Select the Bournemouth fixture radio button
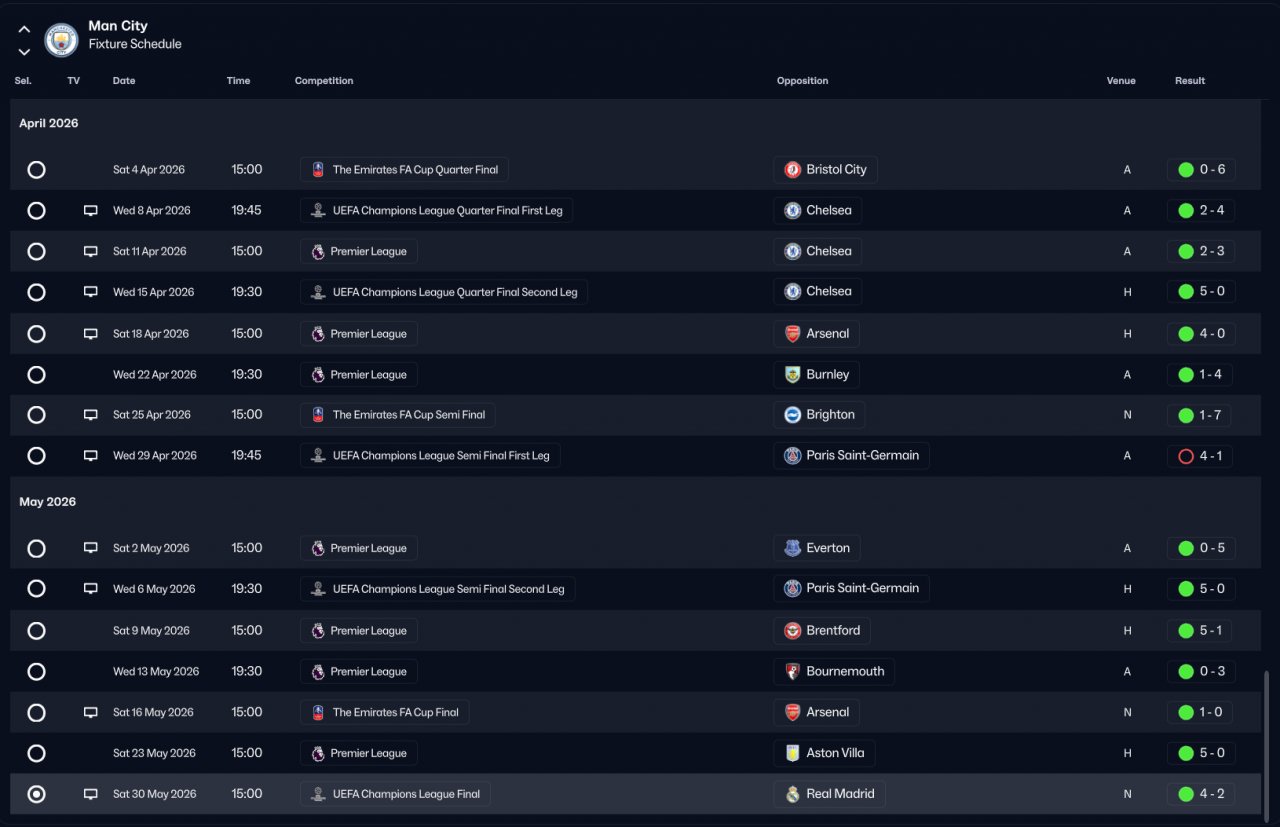Screen dimensions: 1280x827 36,672
